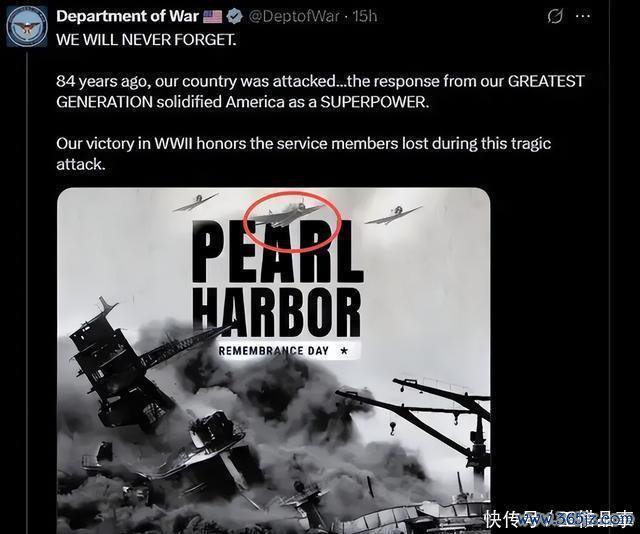Click the paragraph beginning 84 years ago
Viewport: 640px width, 534px height.
(320, 91)
